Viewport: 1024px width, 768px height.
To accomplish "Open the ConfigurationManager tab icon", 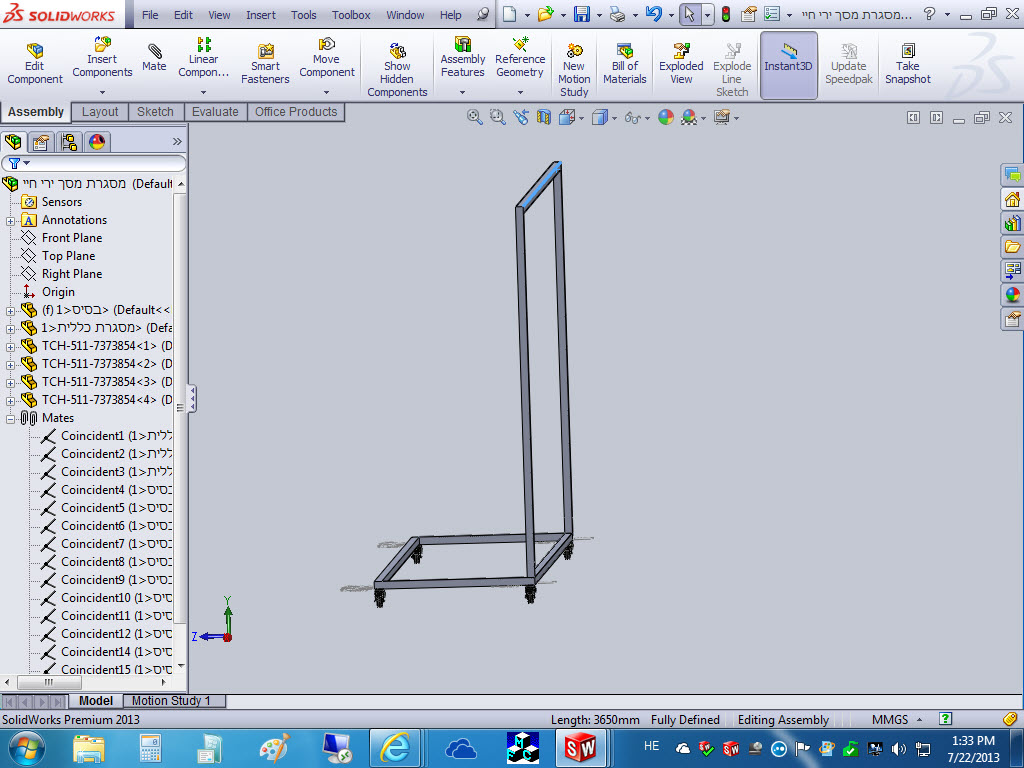I will [x=68, y=141].
